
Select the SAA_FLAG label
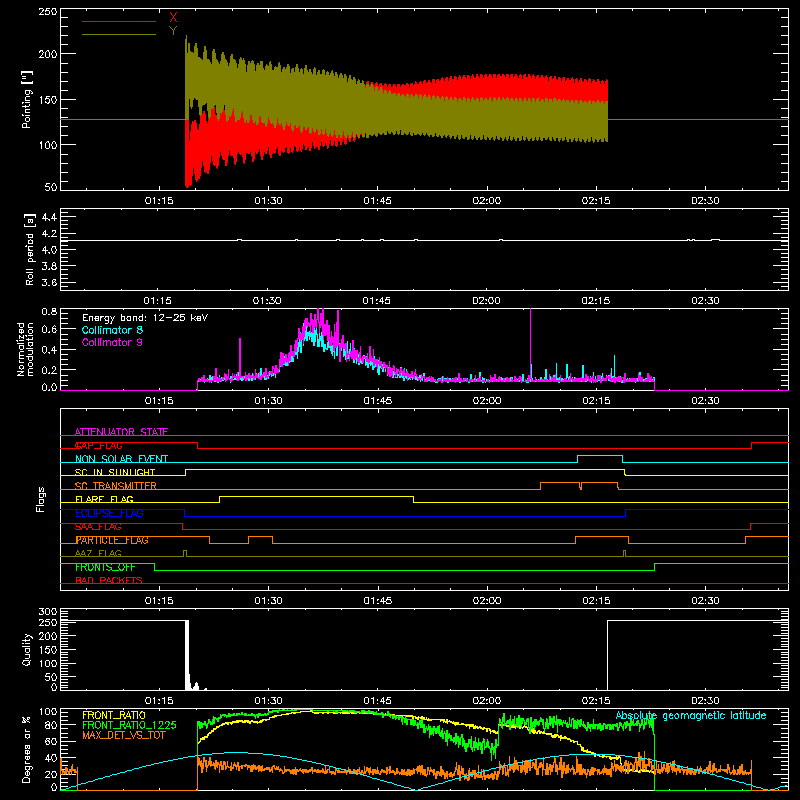pos(98,527)
